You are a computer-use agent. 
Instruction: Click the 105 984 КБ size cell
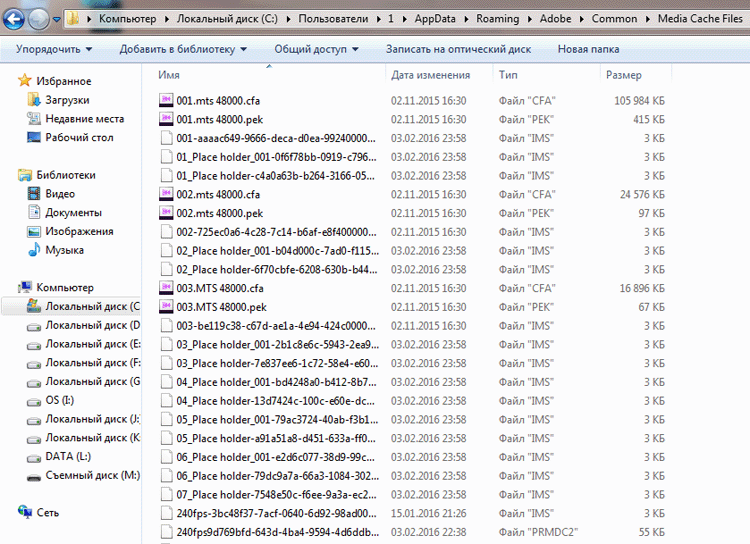click(x=640, y=100)
